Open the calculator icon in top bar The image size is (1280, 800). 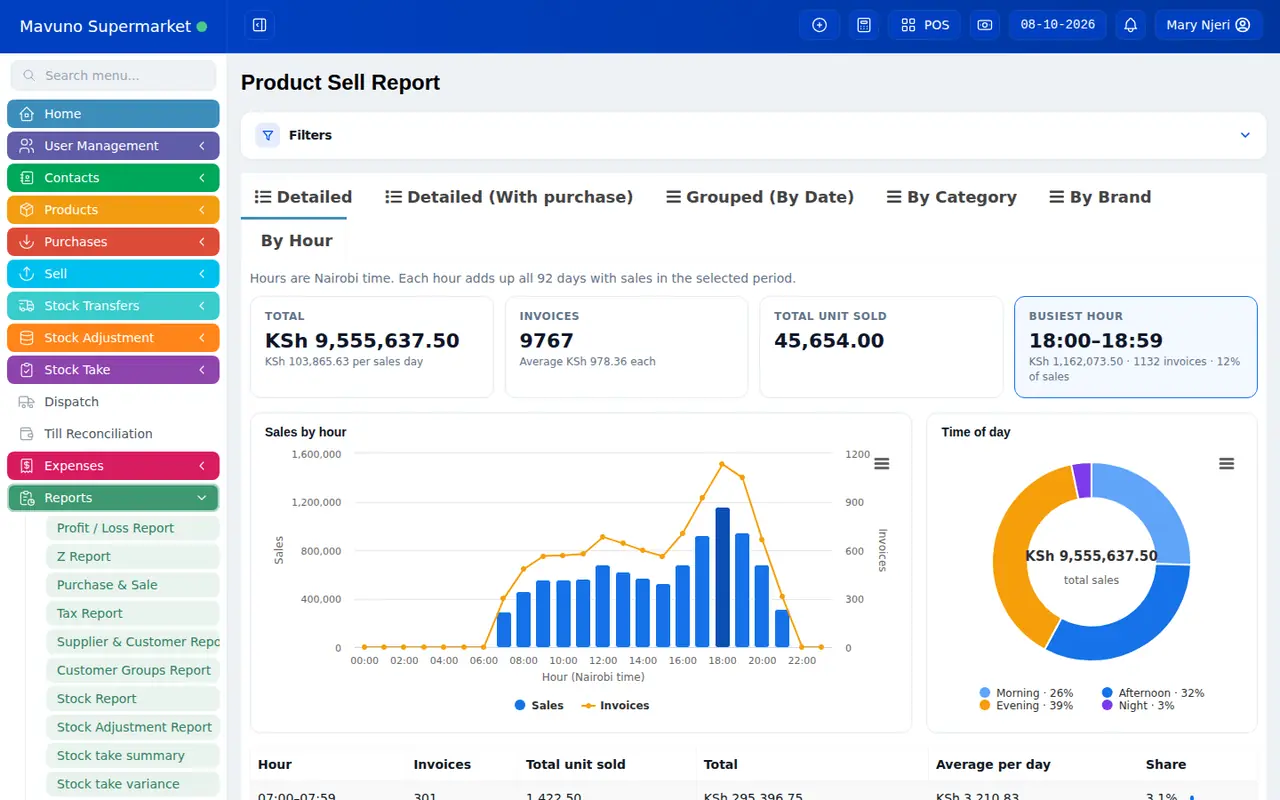(864, 25)
